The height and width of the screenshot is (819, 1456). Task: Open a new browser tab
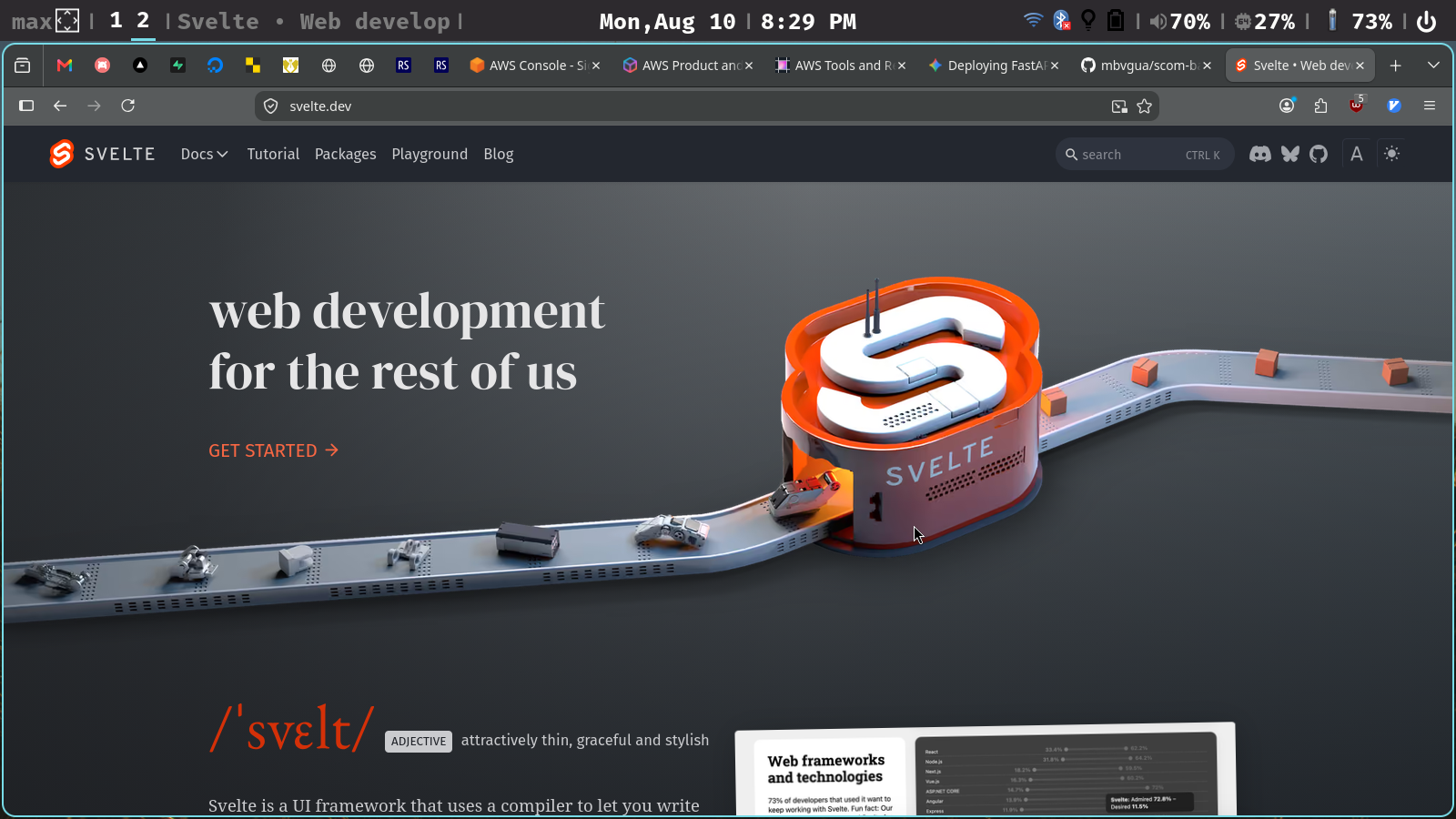coord(1395,66)
